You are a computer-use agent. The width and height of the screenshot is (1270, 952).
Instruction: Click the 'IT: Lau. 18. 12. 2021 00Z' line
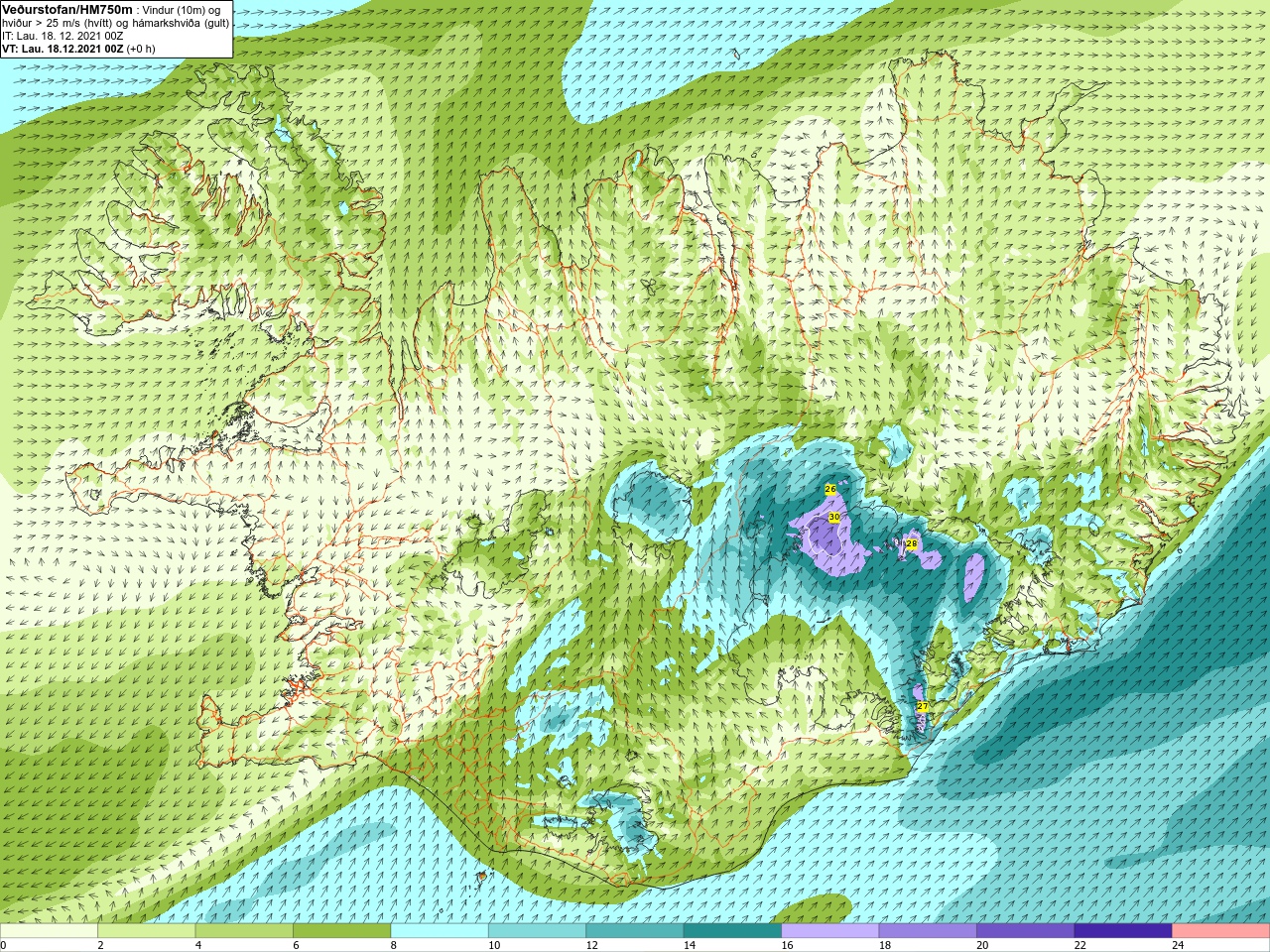(x=63, y=36)
